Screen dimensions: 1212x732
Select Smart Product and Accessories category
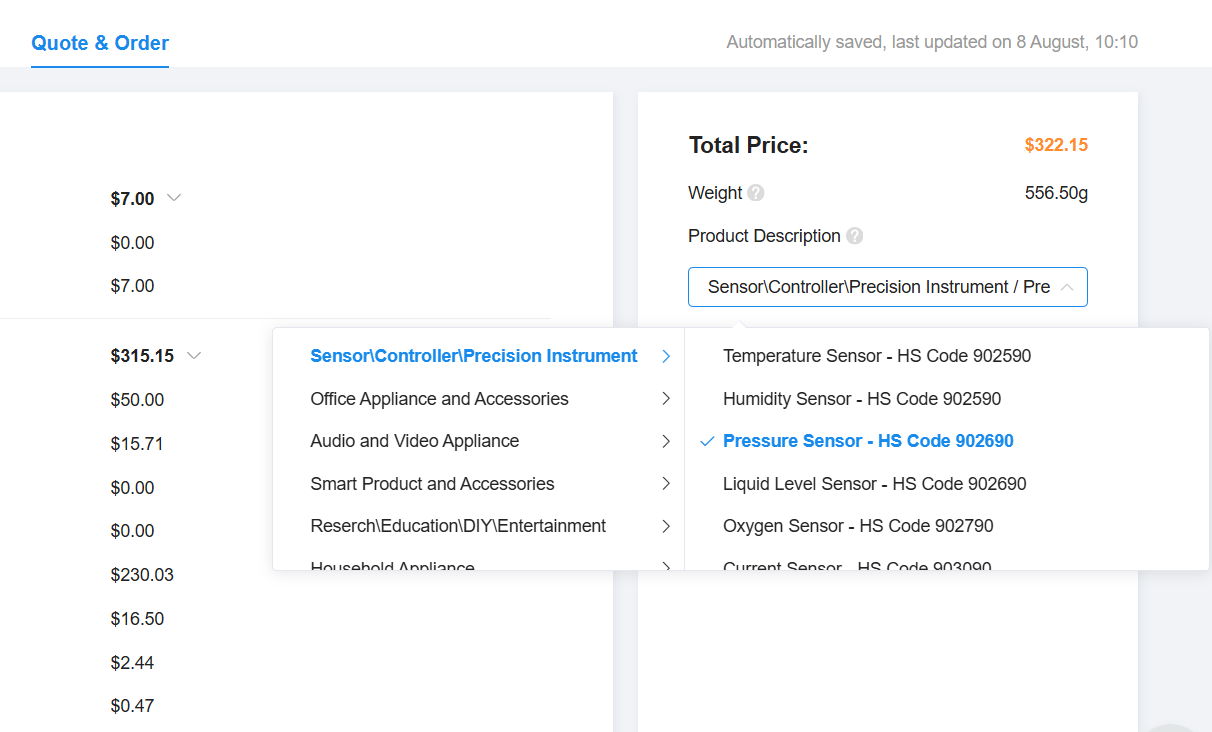(x=432, y=484)
